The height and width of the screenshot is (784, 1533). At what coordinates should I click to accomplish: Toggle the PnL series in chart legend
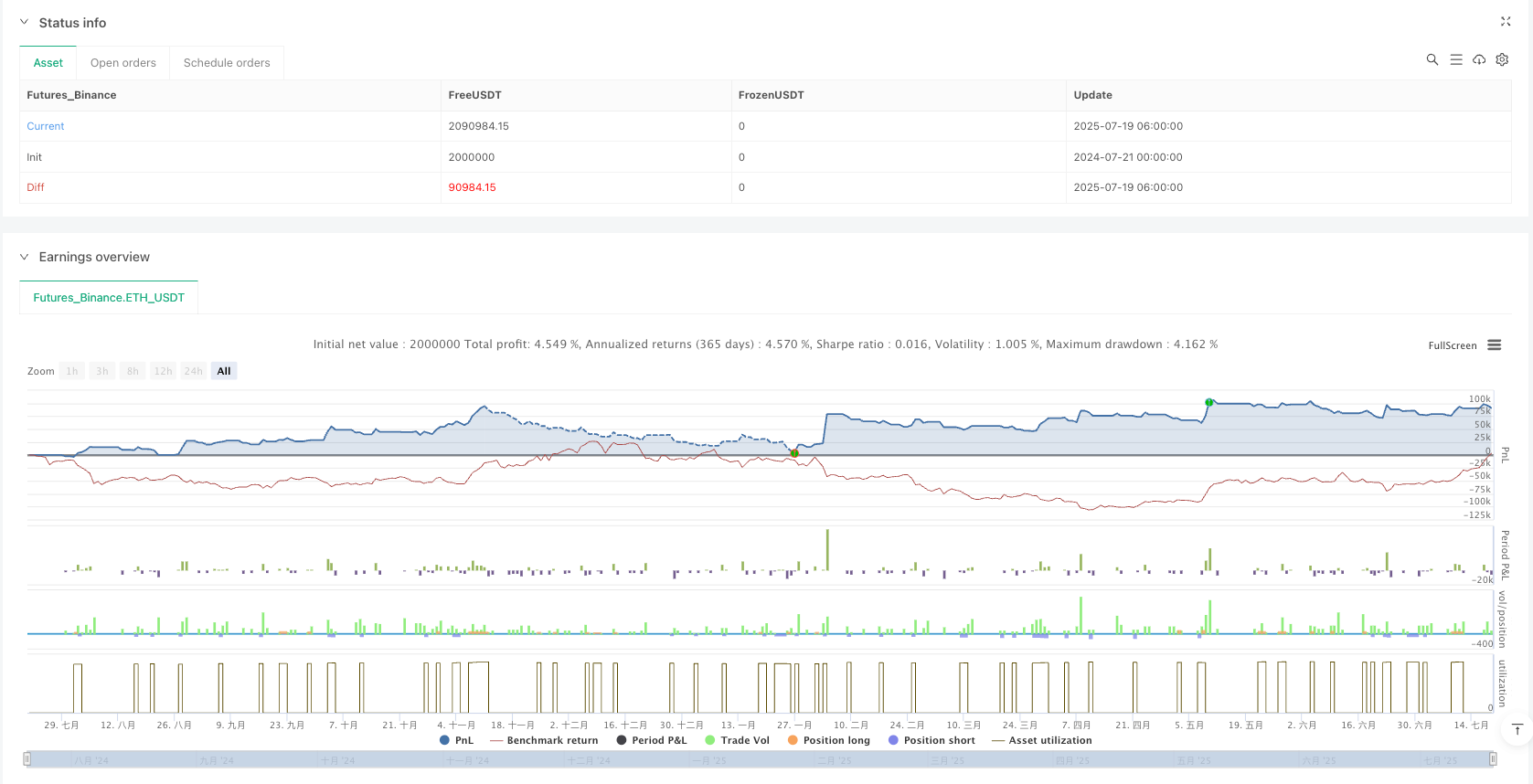[457, 740]
